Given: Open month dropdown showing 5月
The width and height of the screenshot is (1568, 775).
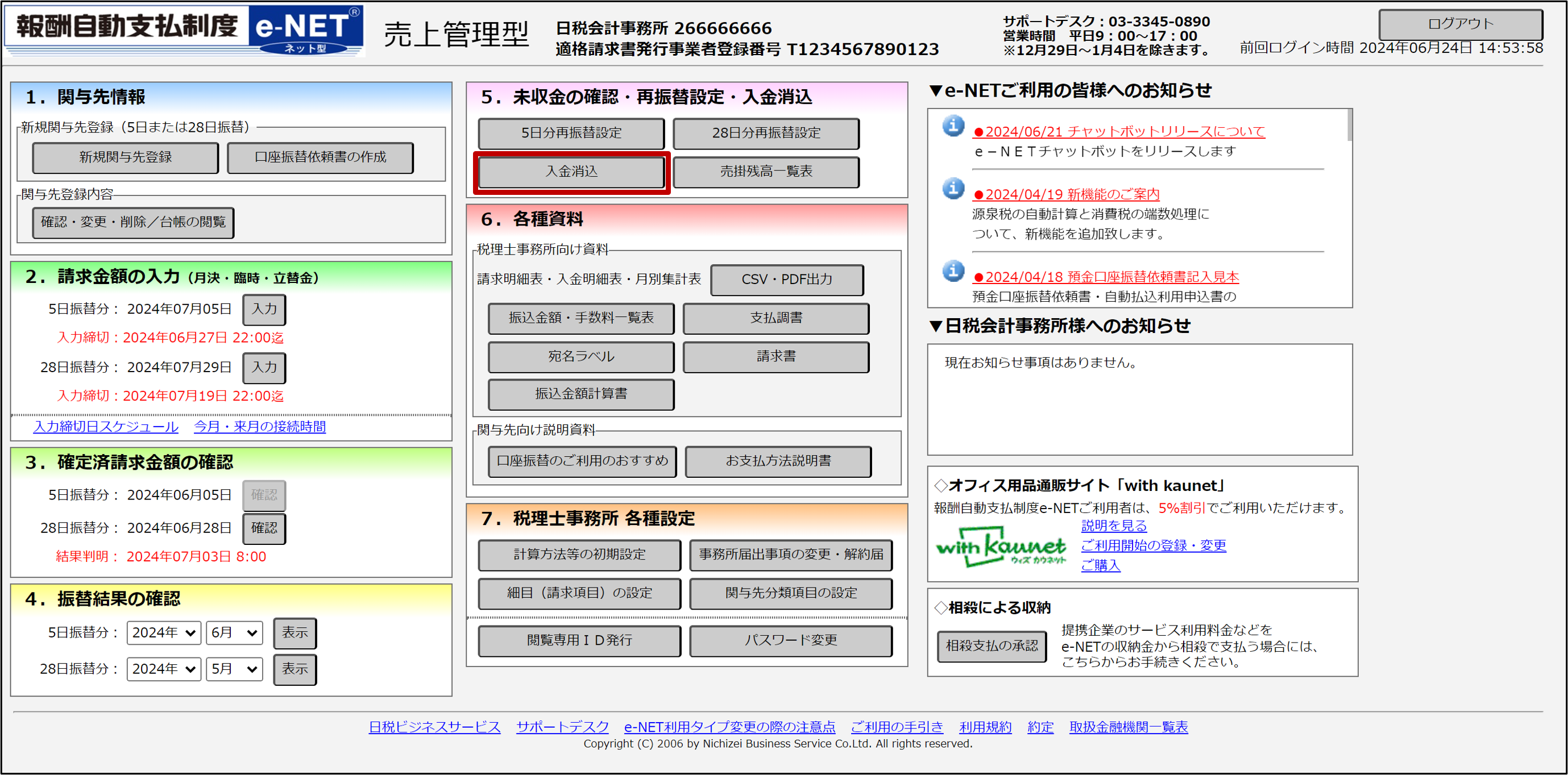Looking at the screenshot, I should [234, 669].
